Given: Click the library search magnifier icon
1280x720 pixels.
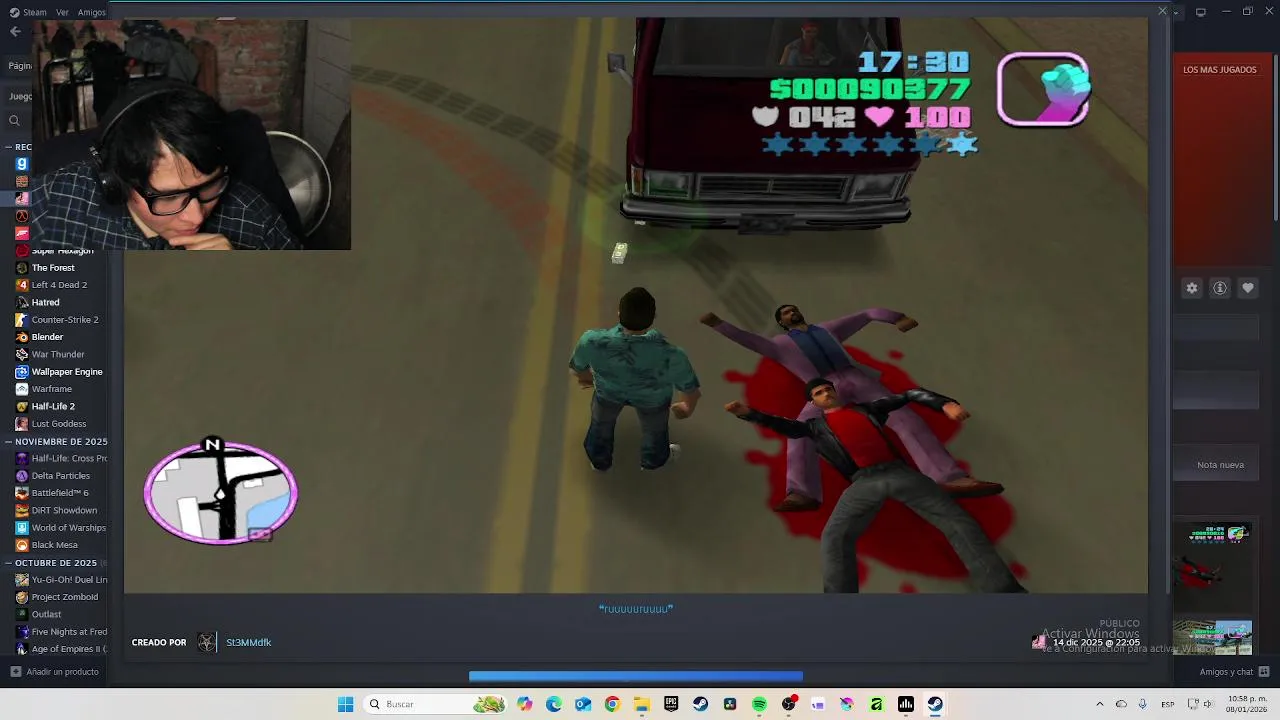Looking at the screenshot, I should tap(14, 121).
